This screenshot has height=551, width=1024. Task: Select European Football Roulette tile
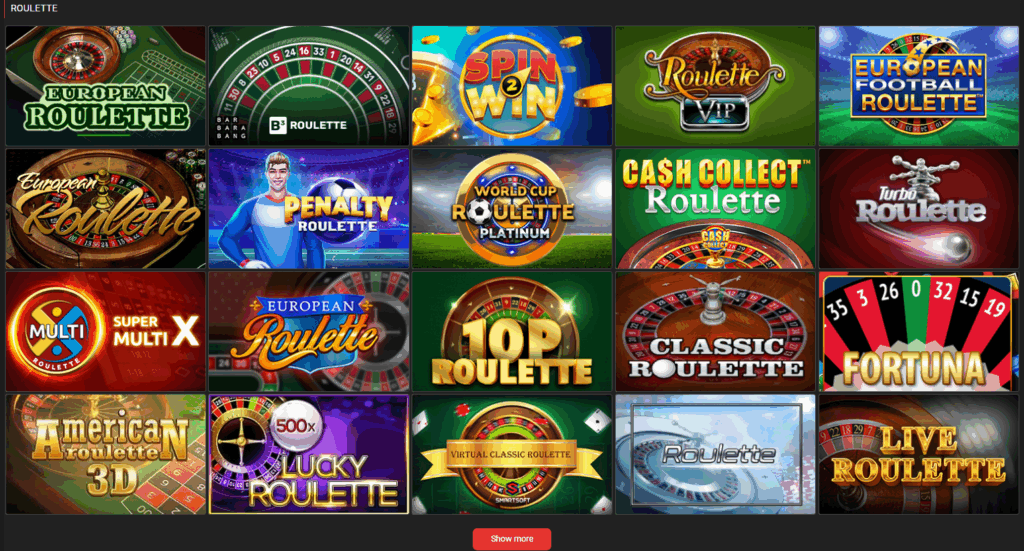[918, 86]
